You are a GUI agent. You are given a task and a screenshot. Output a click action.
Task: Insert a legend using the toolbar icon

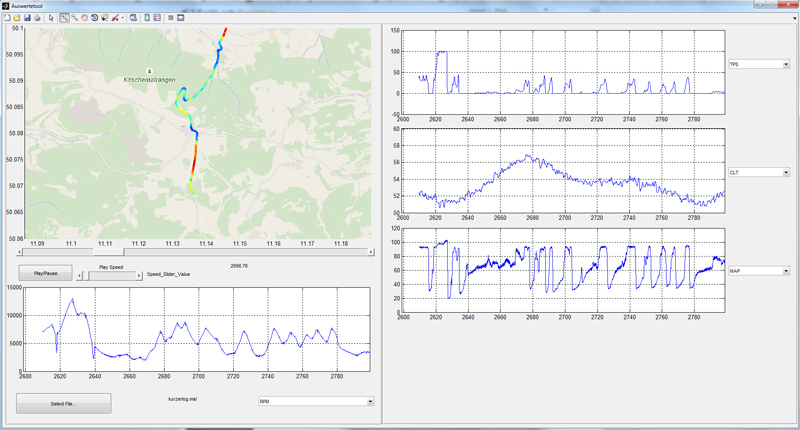click(159, 18)
